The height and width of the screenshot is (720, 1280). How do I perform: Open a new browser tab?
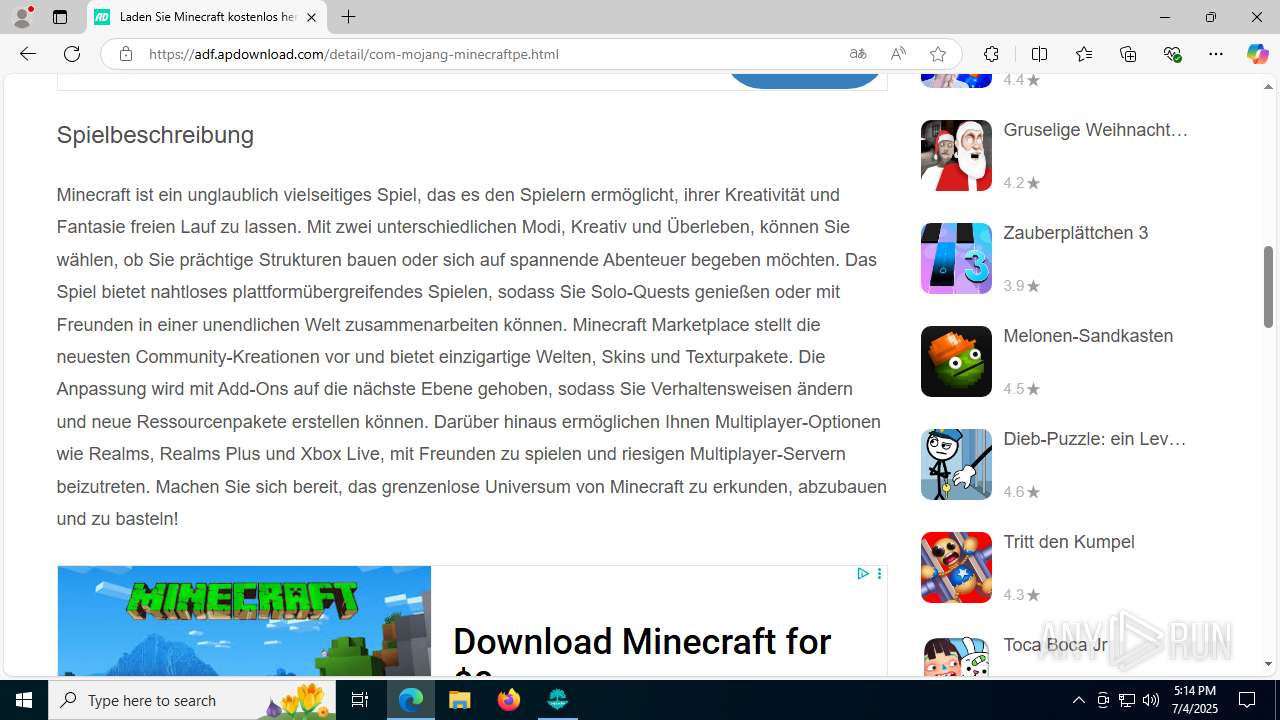click(x=348, y=17)
